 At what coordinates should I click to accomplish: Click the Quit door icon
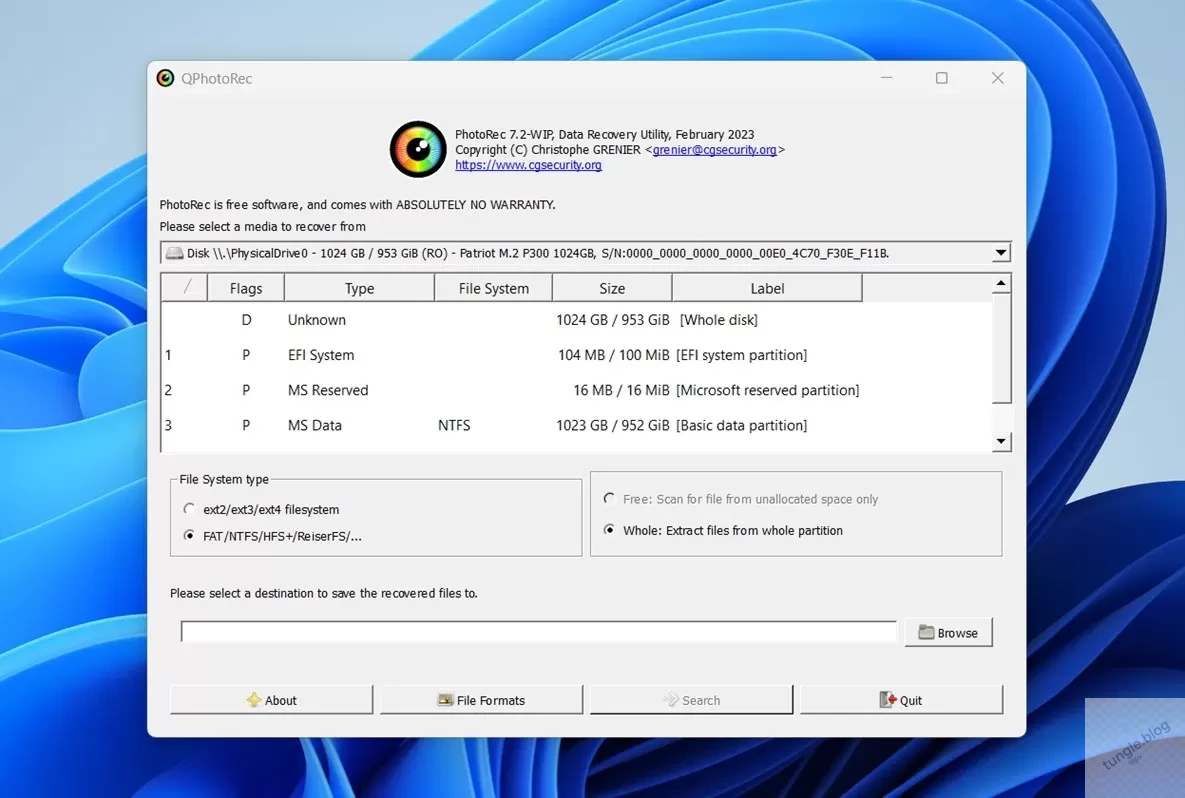pyautogui.click(x=887, y=700)
